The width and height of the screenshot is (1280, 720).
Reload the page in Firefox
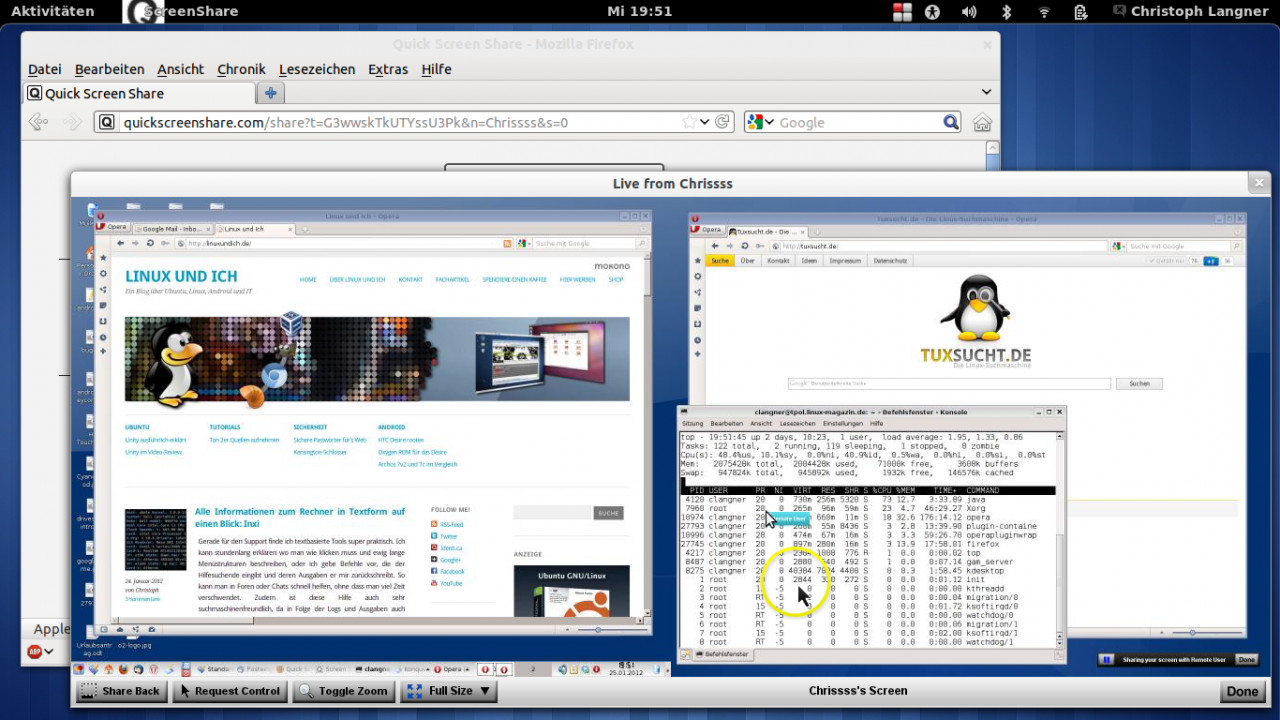(722, 122)
